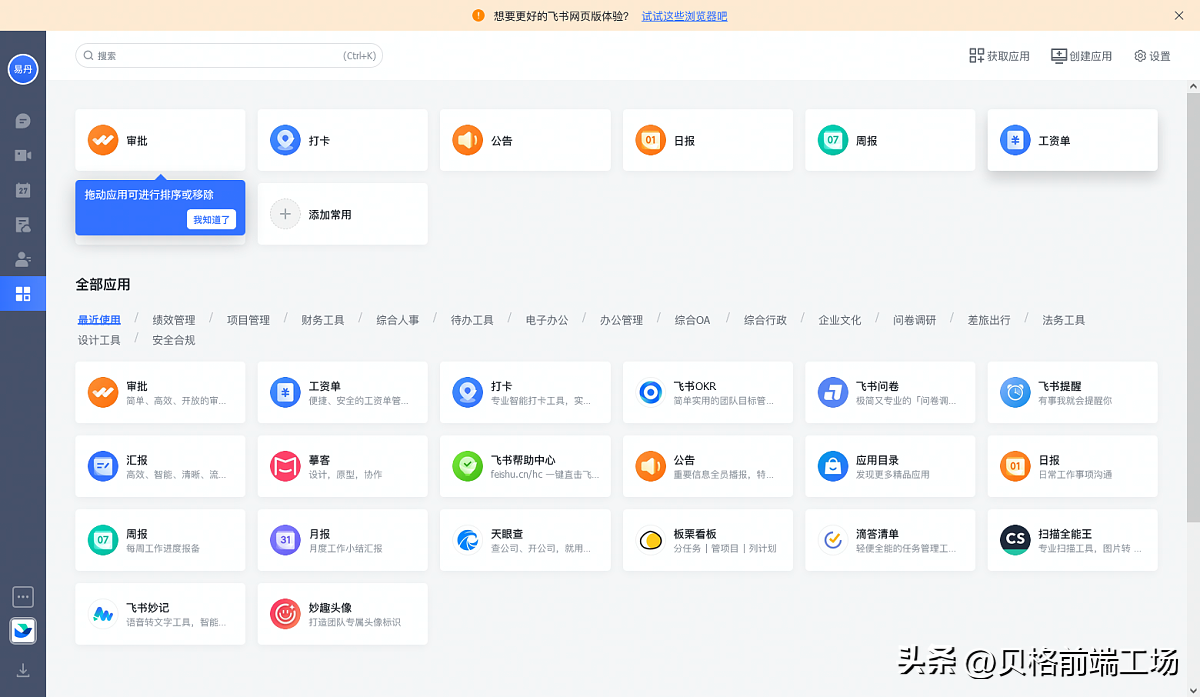Select the 设计工具 category tab

click(99, 340)
